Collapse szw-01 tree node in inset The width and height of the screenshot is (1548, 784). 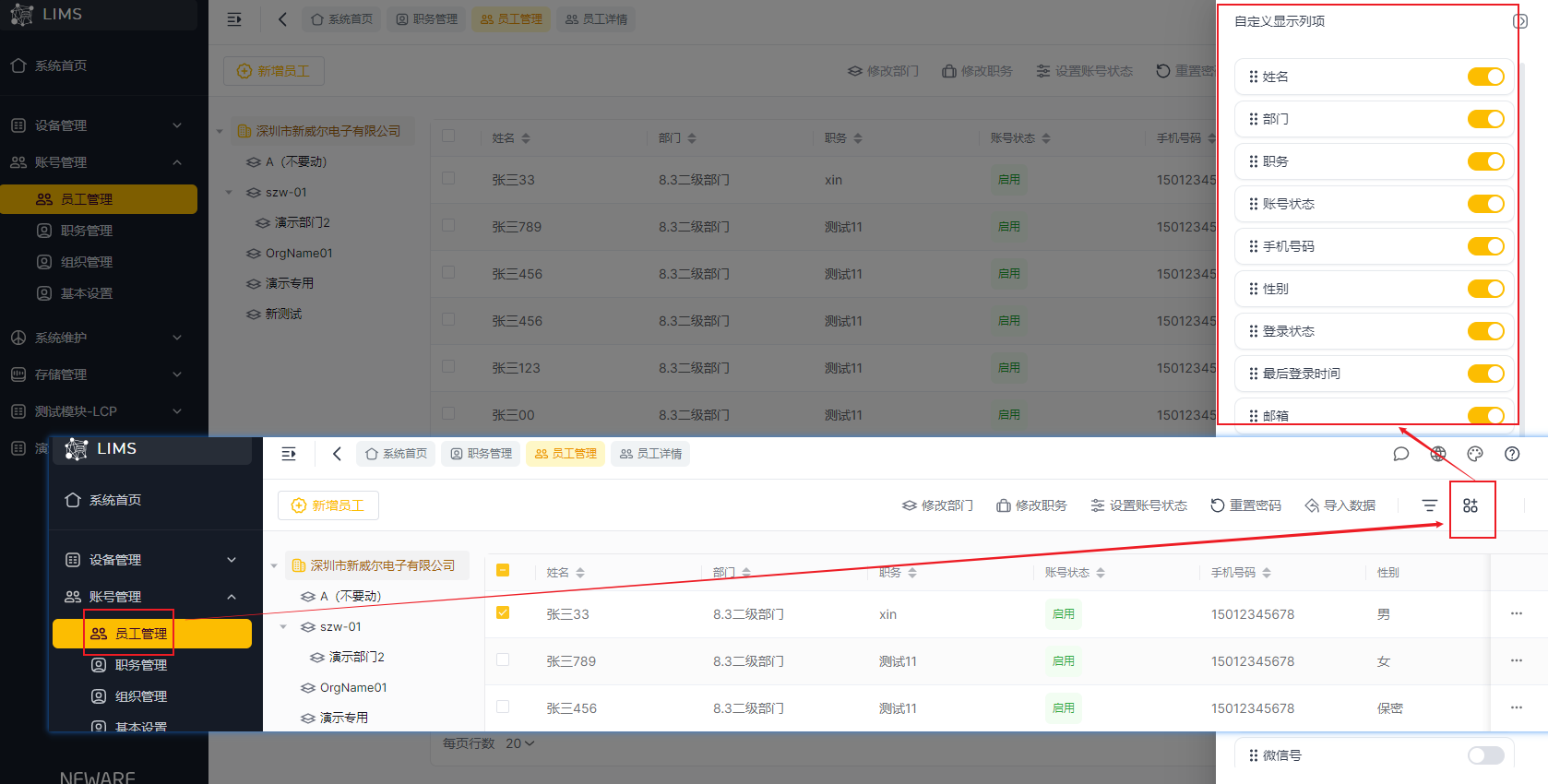[x=283, y=627]
